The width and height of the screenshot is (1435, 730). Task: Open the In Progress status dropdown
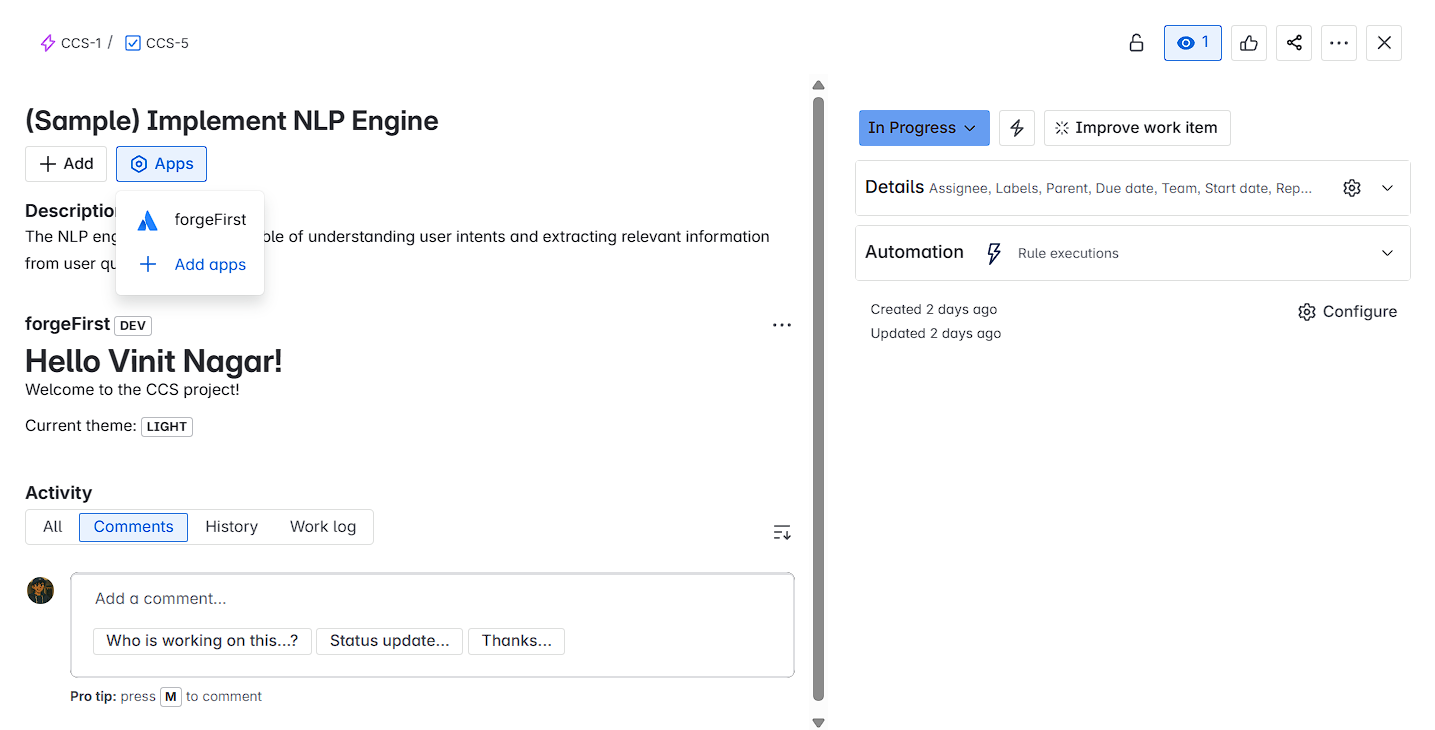coord(923,128)
